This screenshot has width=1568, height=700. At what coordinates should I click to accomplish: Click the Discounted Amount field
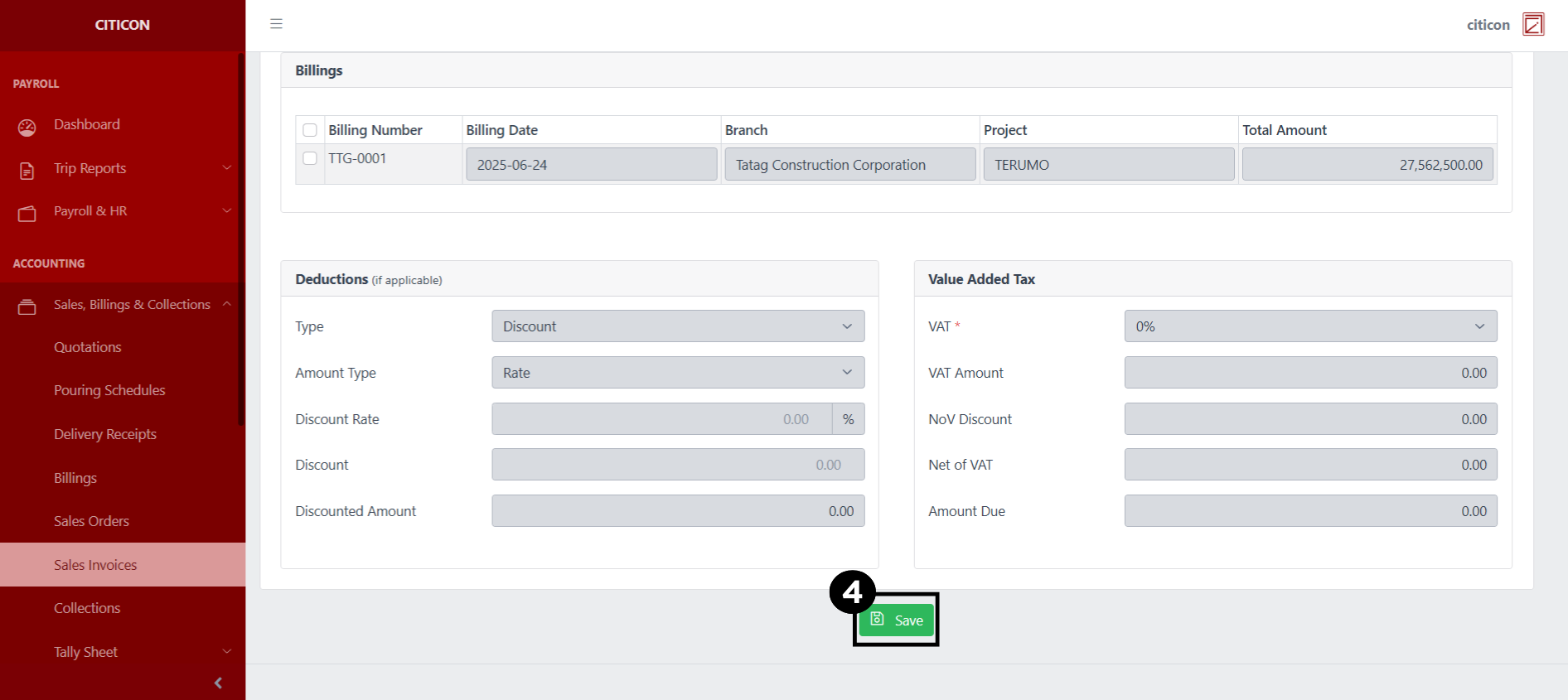click(x=678, y=511)
